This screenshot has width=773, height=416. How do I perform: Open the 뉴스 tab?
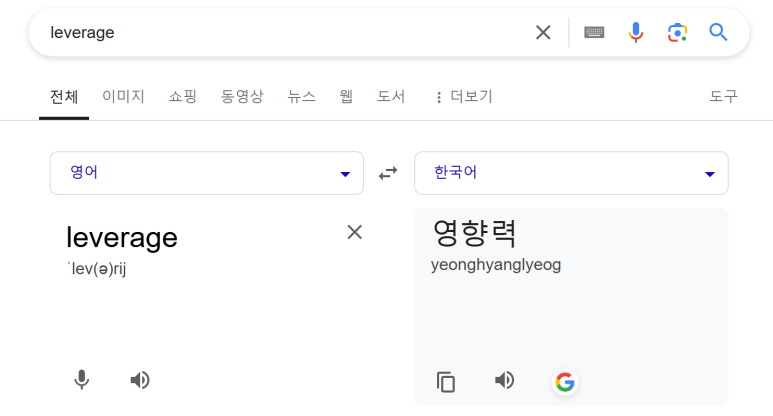pos(301,96)
